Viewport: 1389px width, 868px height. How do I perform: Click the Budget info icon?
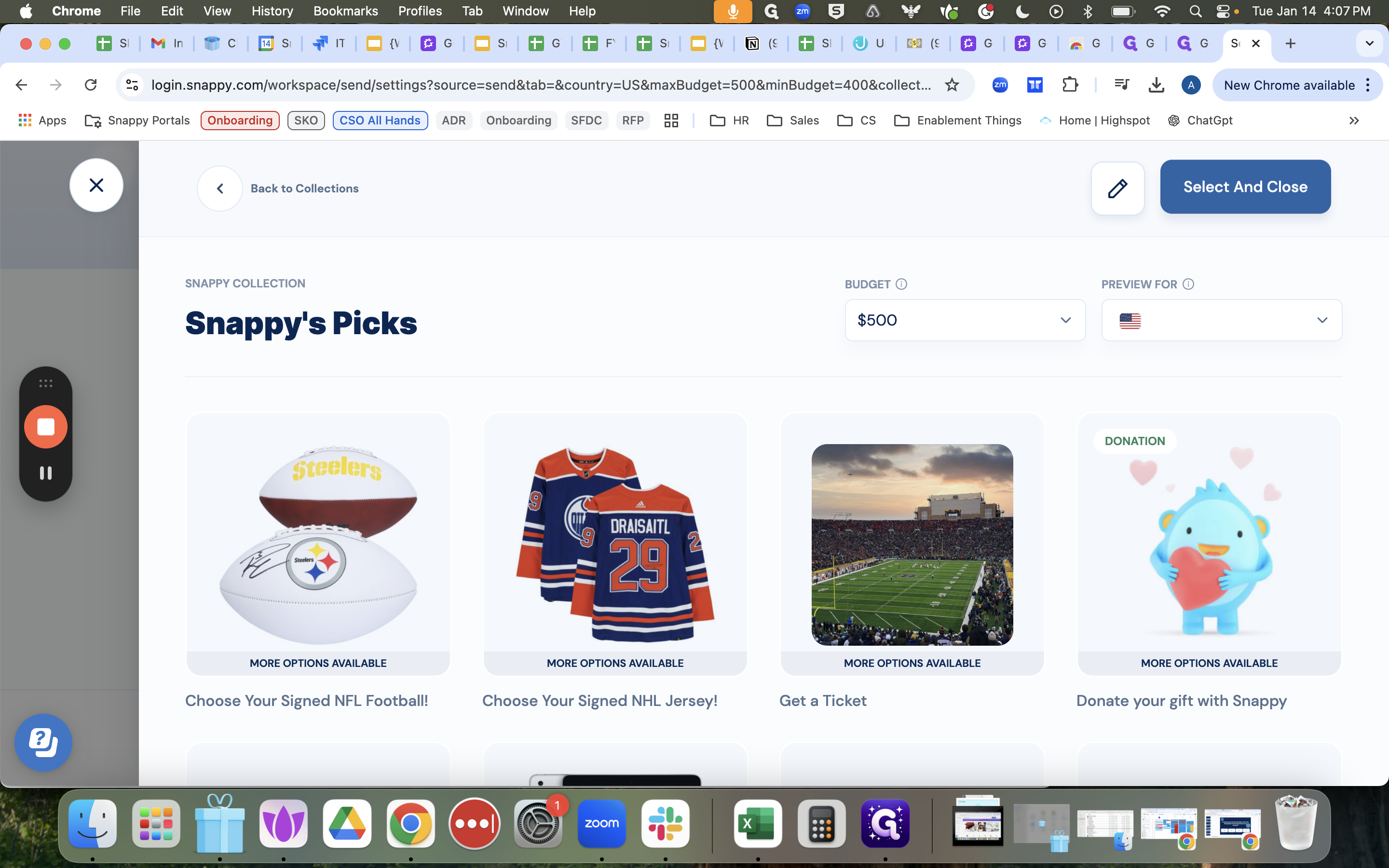901,284
